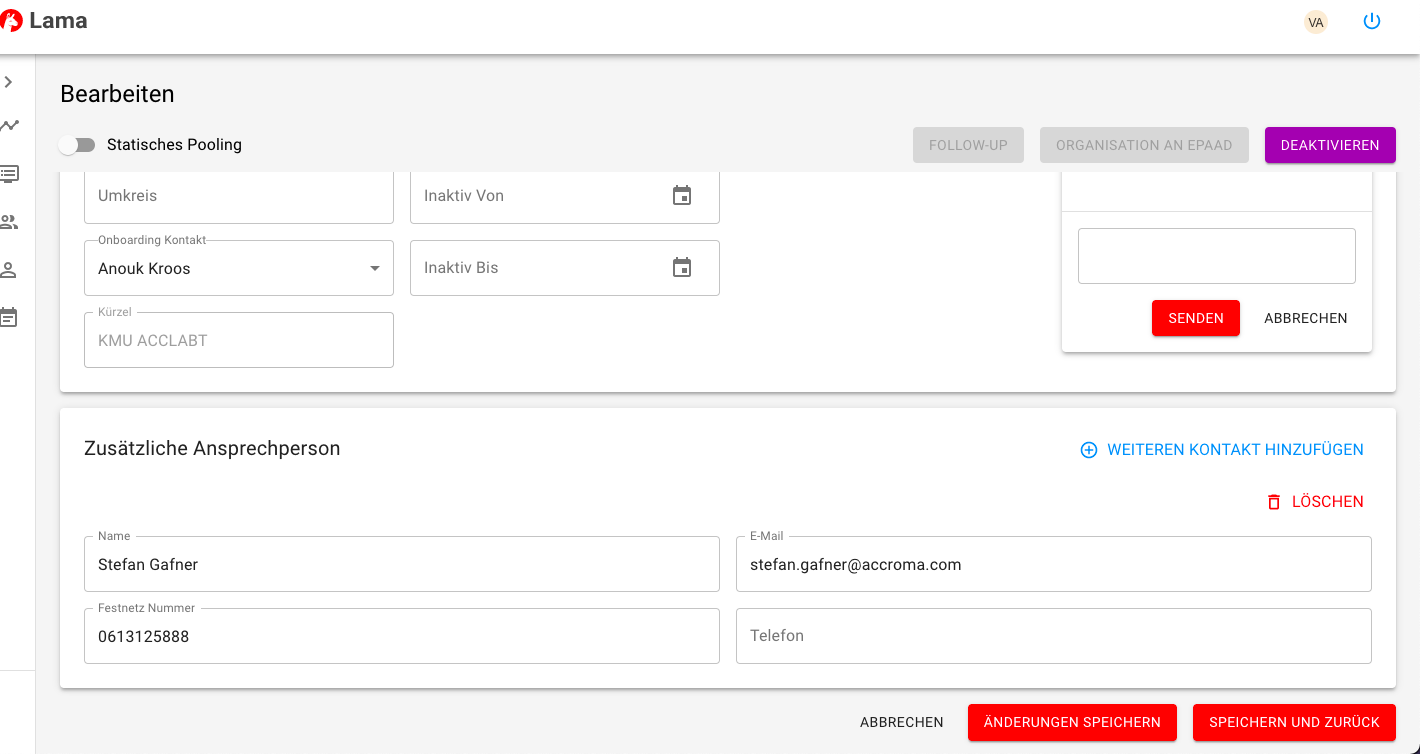The image size is (1420, 754).
Task: Click the Zusätzliche Ansprechperson heading
Action: pos(212,449)
